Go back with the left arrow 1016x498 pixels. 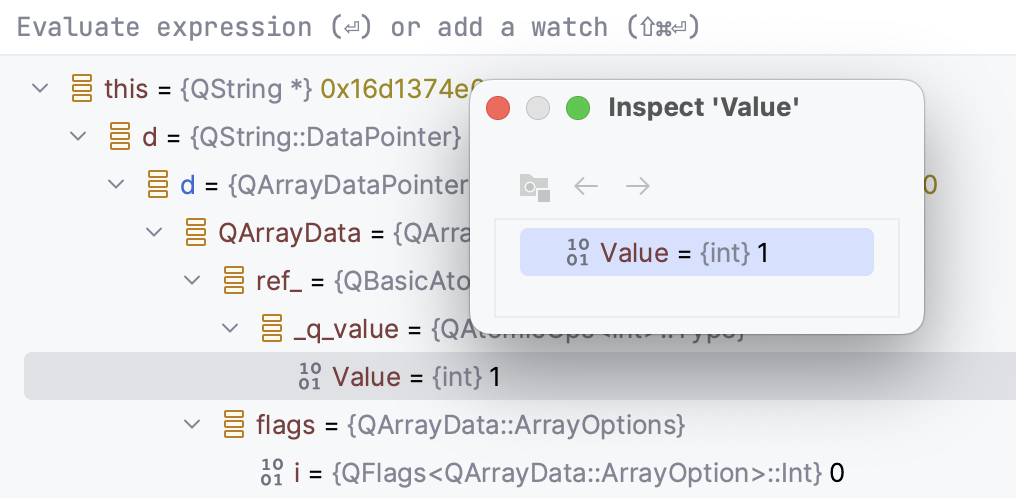pos(586,186)
